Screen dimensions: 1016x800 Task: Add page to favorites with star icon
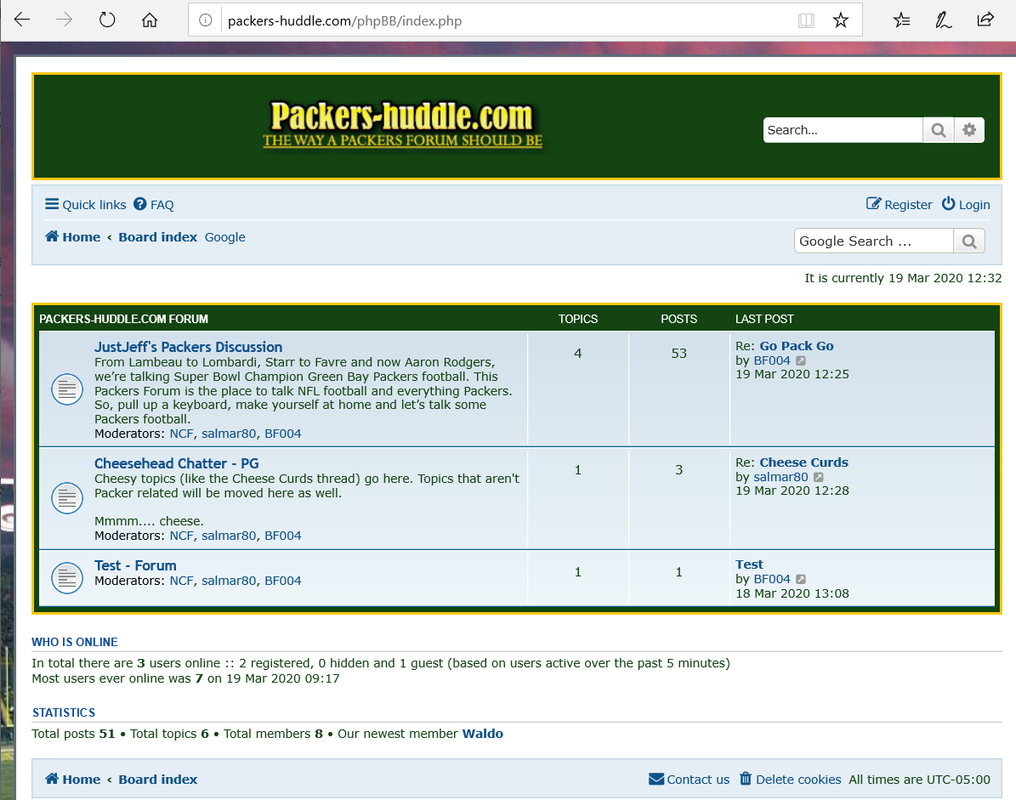pyautogui.click(x=840, y=21)
